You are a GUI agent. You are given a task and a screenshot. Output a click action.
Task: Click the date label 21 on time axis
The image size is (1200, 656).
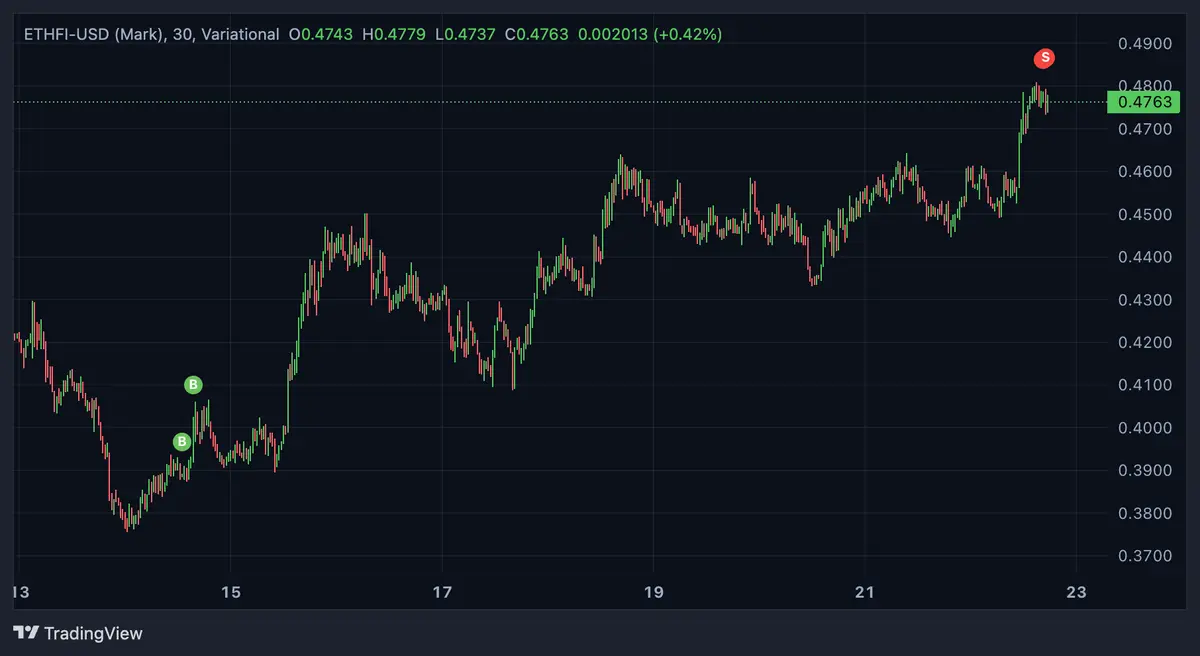tap(865, 592)
